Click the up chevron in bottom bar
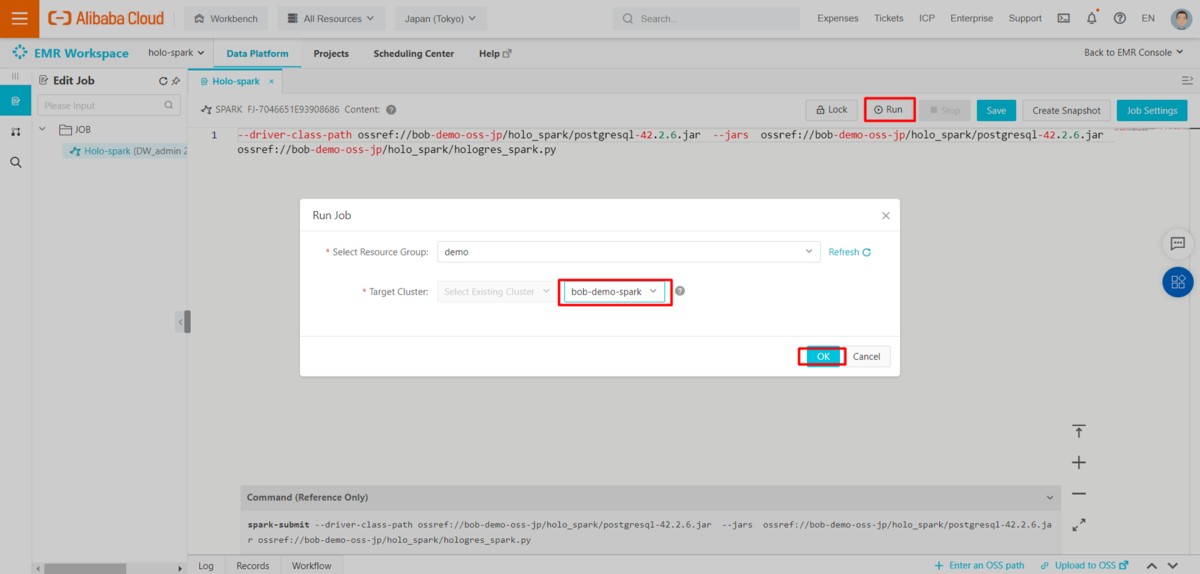 [x=1151, y=566]
